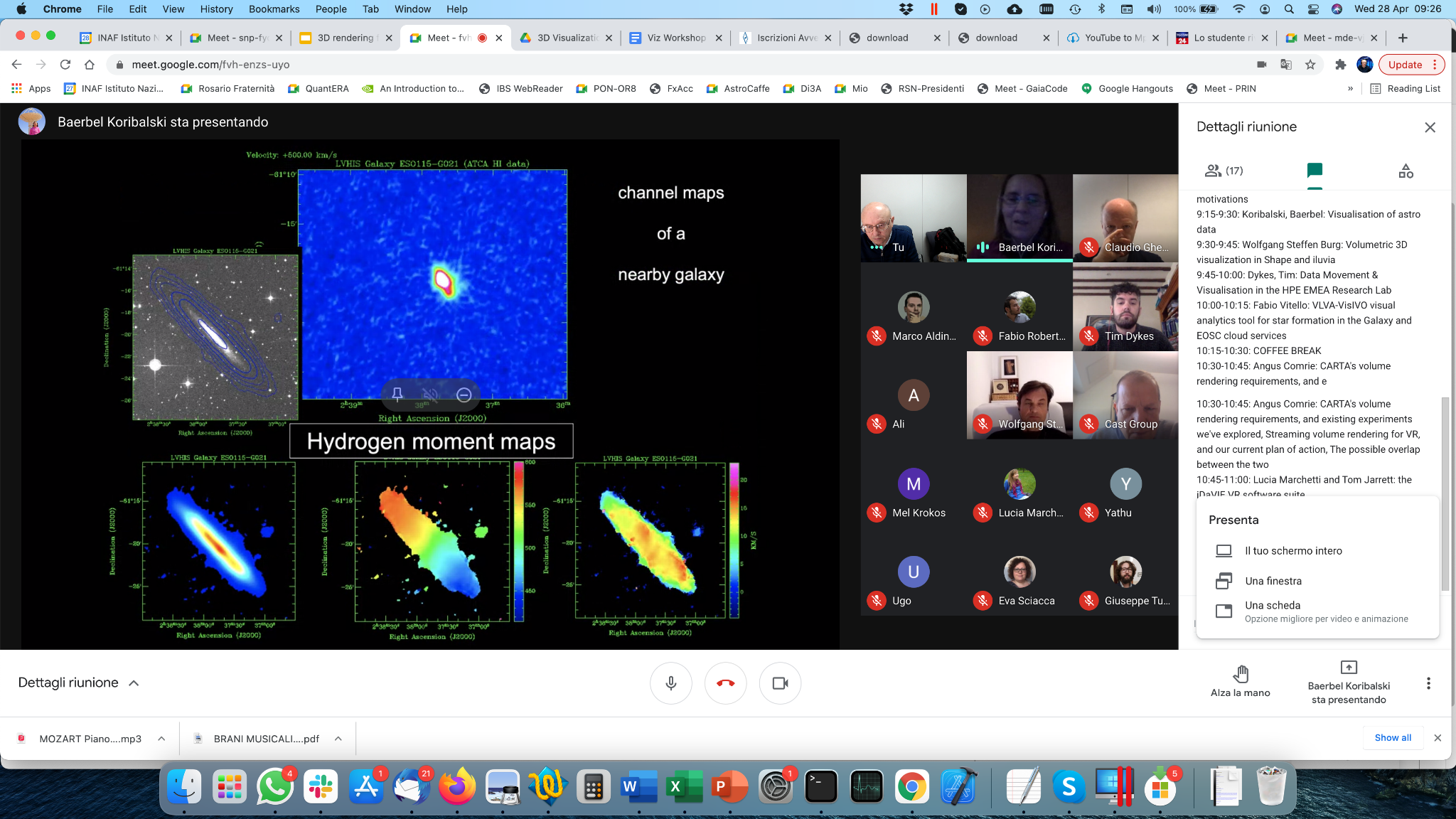Image resolution: width=1456 pixels, height=819 pixels.
Task: Click the Wi-Fi icon in menu bar
Action: (x=1239, y=9)
